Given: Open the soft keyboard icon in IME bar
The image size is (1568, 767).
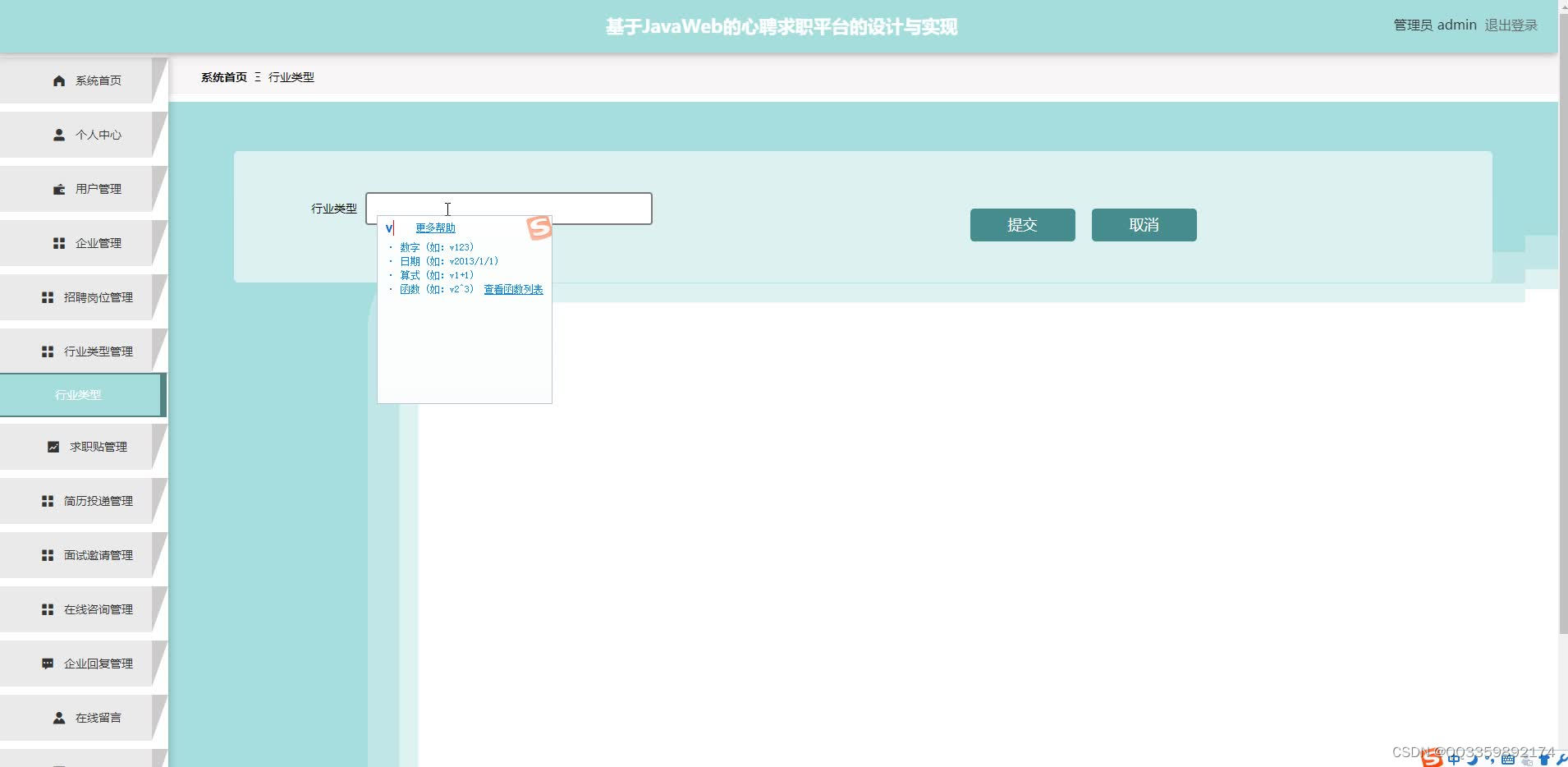Looking at the screenshot, I should pyautogui.click(x=1508, y=759).
